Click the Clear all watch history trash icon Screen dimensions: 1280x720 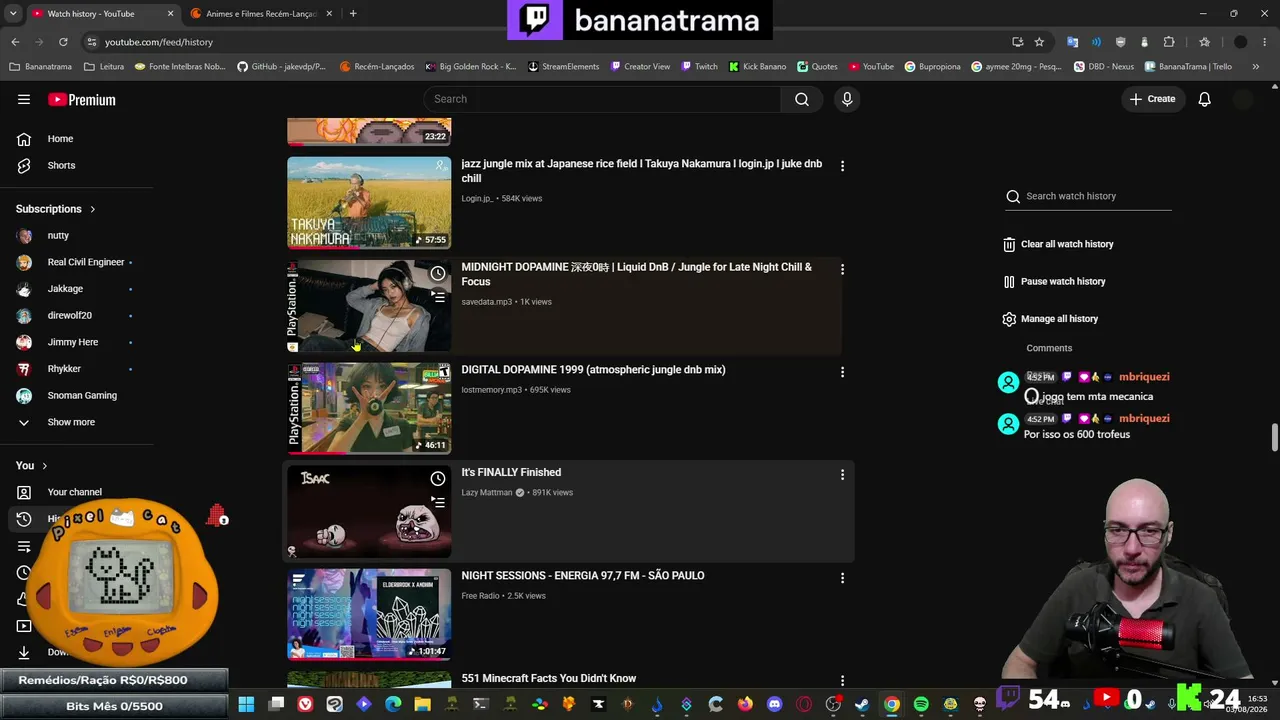[1009, 244]
